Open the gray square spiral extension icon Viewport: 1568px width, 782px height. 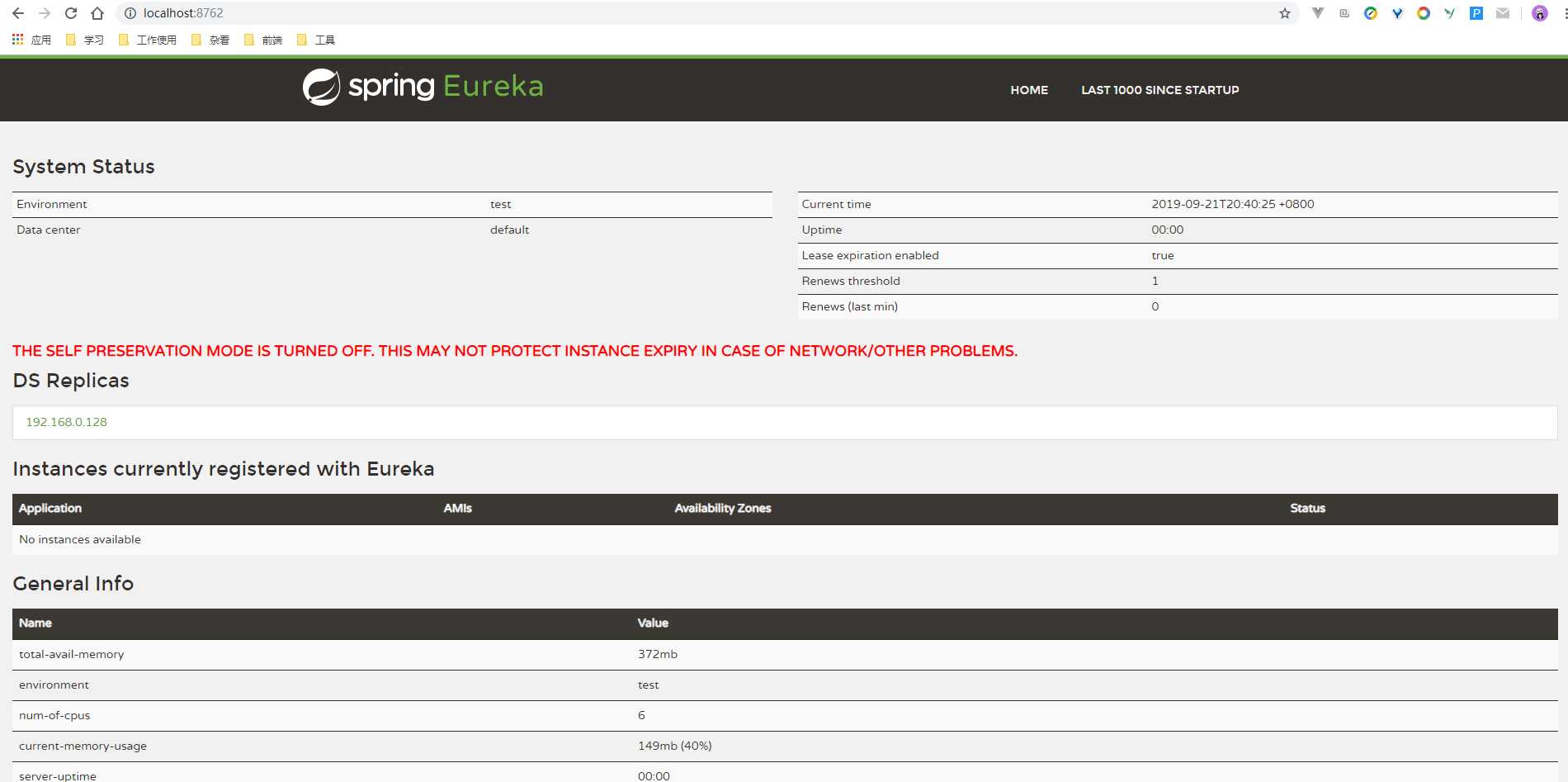[x=1344, y=13]
